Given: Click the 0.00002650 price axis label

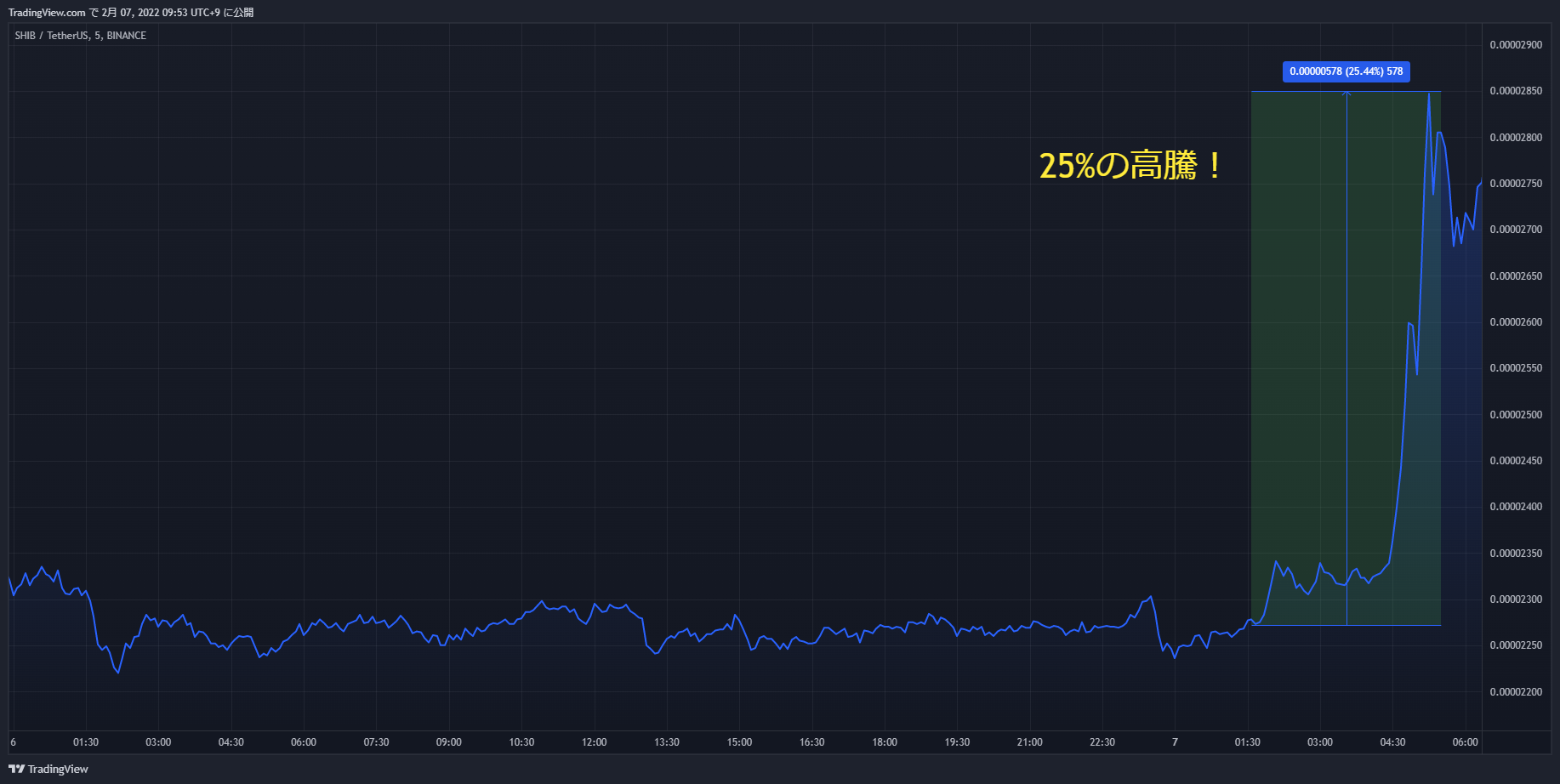Looking at the screenshot, I should click(1516, 276).
